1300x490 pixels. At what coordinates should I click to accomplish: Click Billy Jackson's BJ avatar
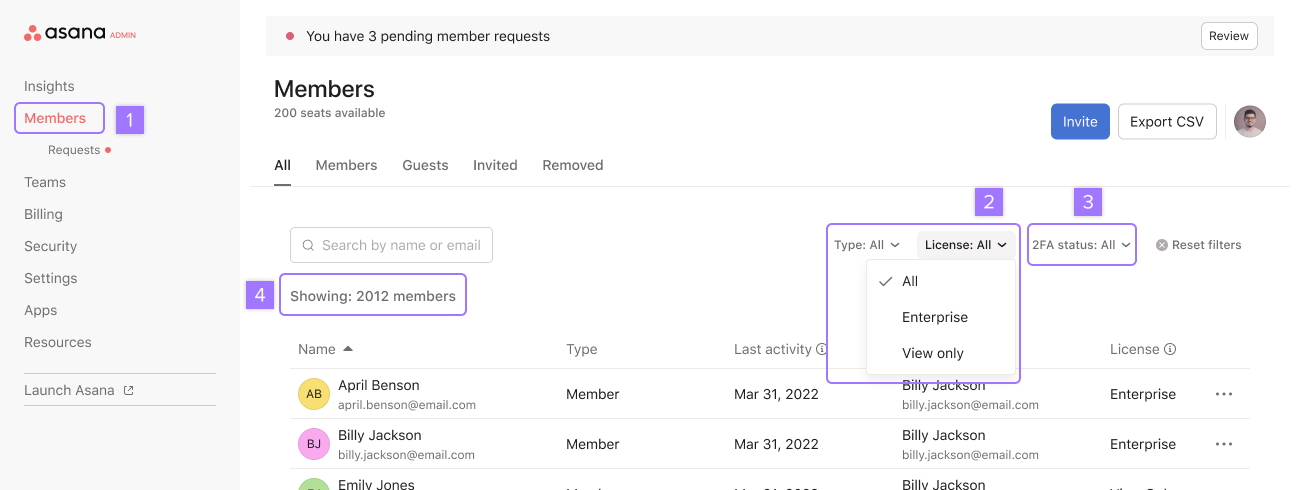click(314, 444)
